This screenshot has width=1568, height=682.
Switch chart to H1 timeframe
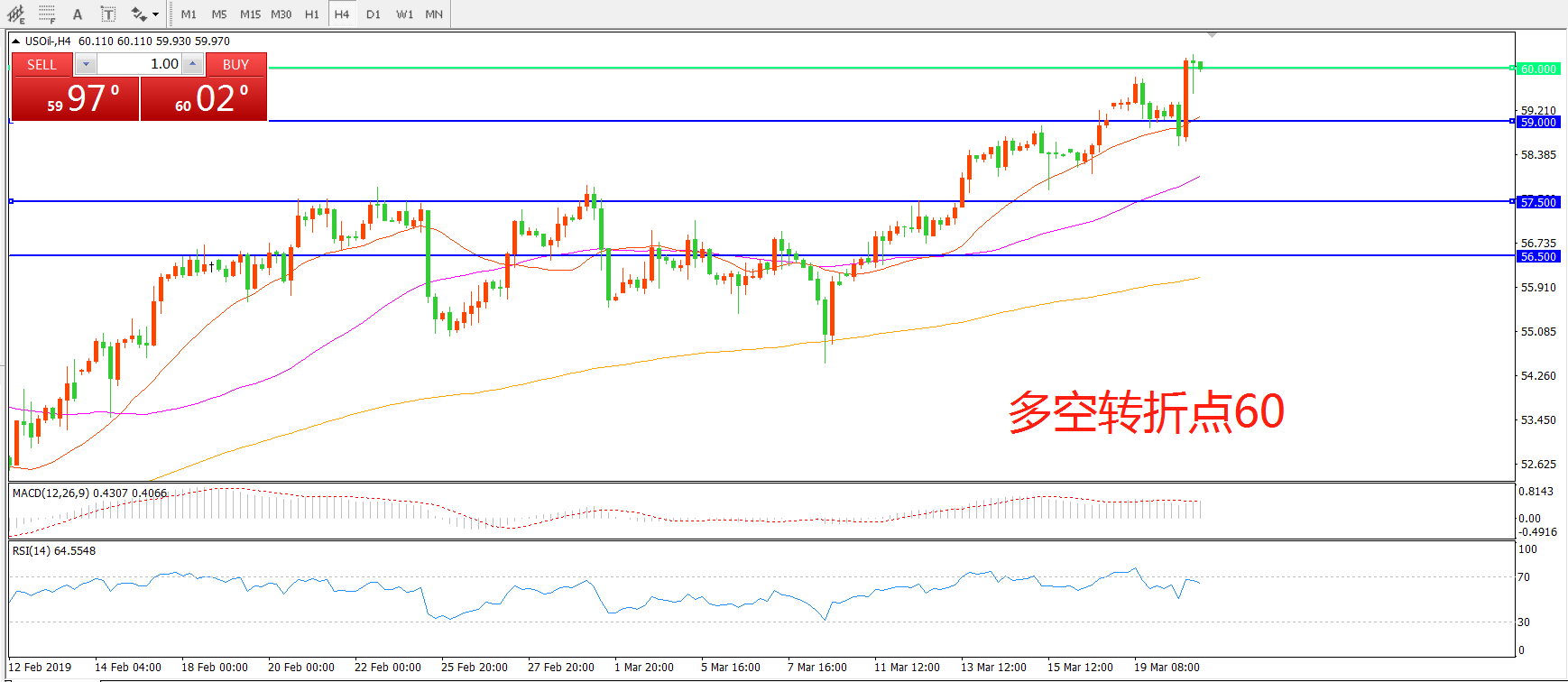coord(312,14)
